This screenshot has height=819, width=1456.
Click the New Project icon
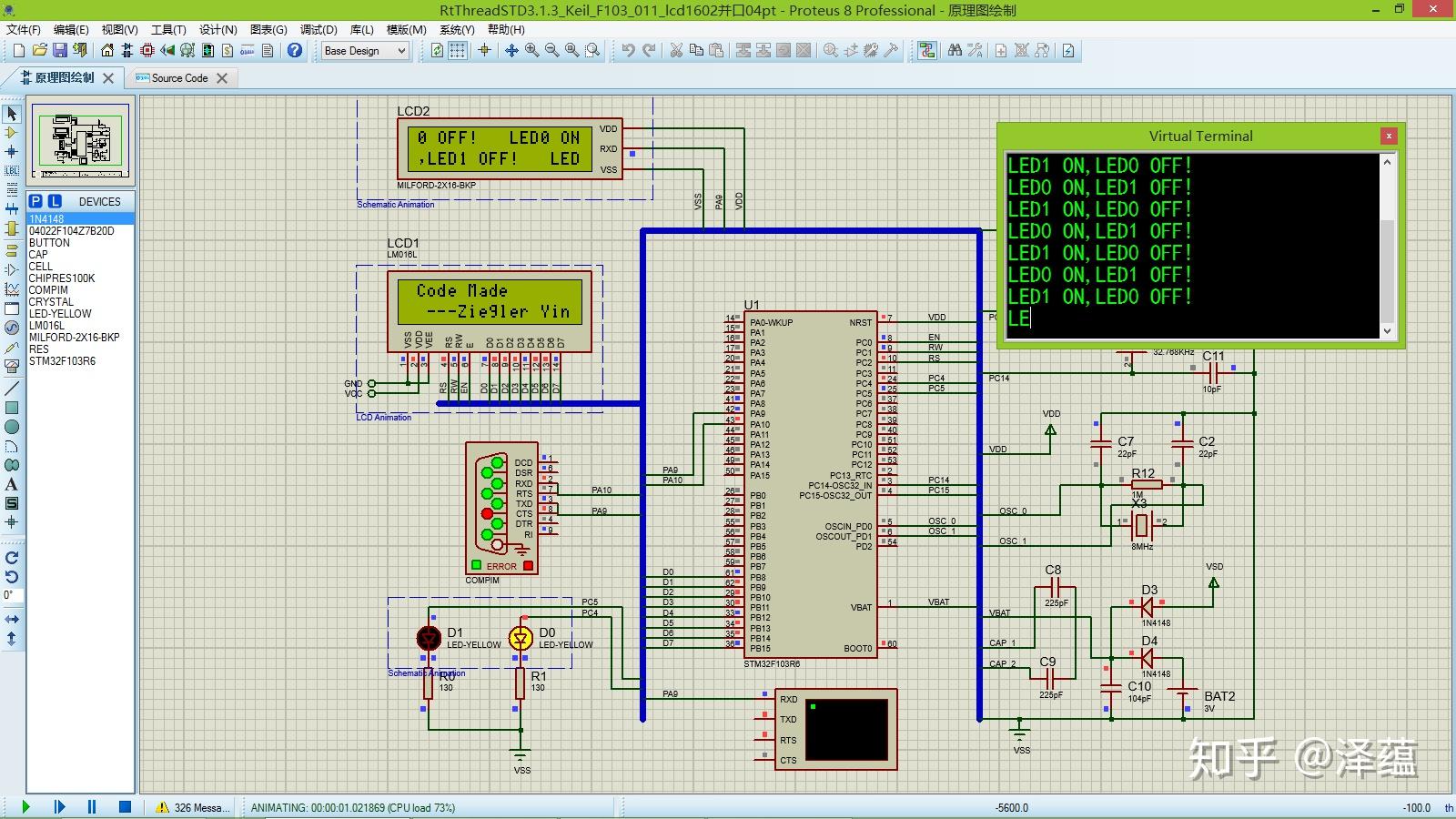click(19, 51)
